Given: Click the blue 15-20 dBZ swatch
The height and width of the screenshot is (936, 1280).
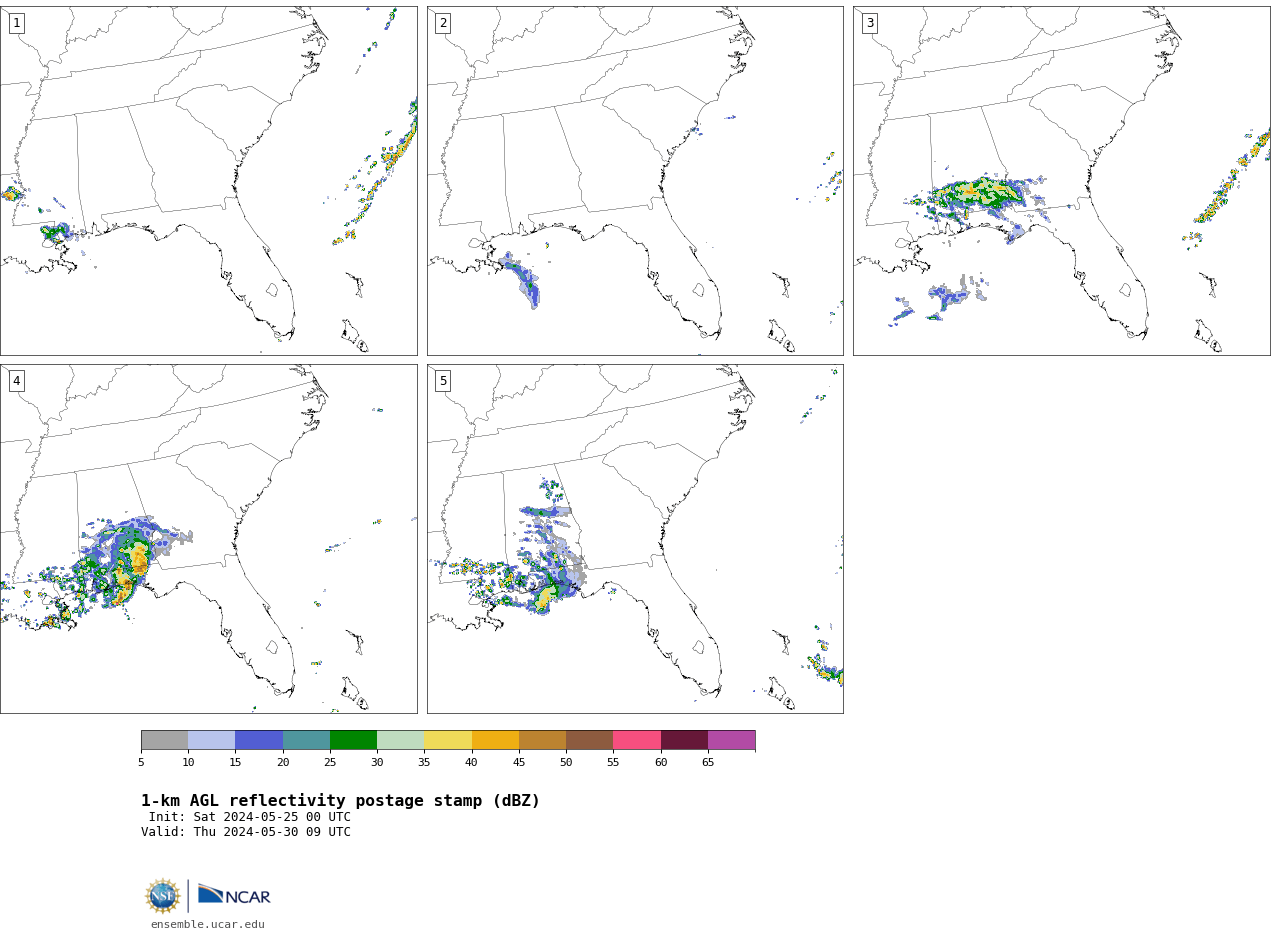Looking at the screenshot, I should 259,740.
